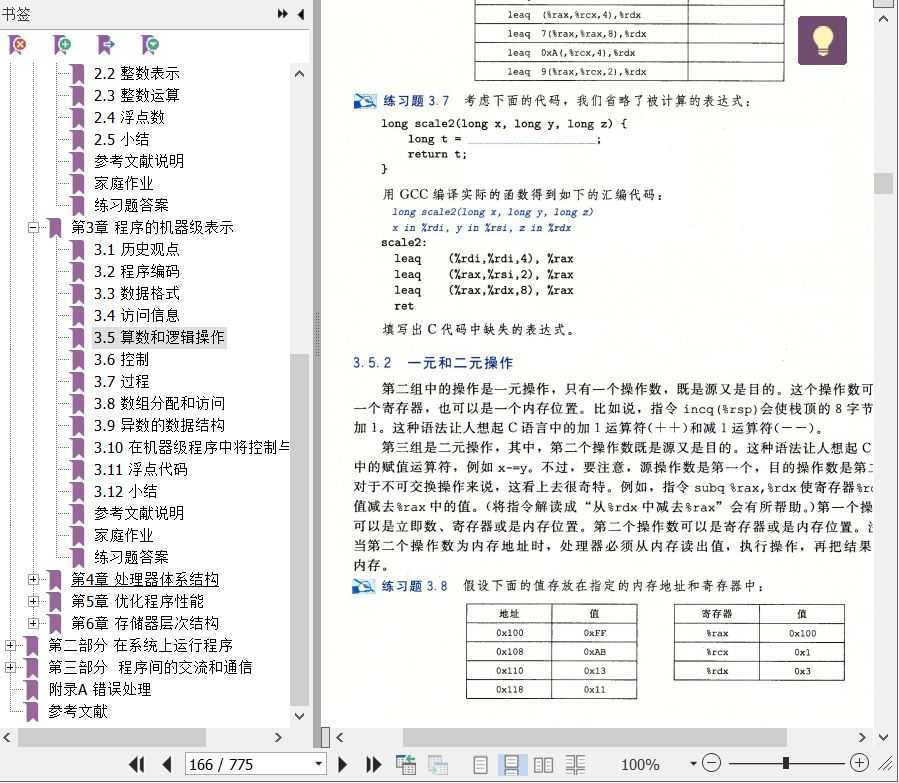Click the zoom slider handle
The width and height of the screenshot is (899, 783).
coord(786,763)
